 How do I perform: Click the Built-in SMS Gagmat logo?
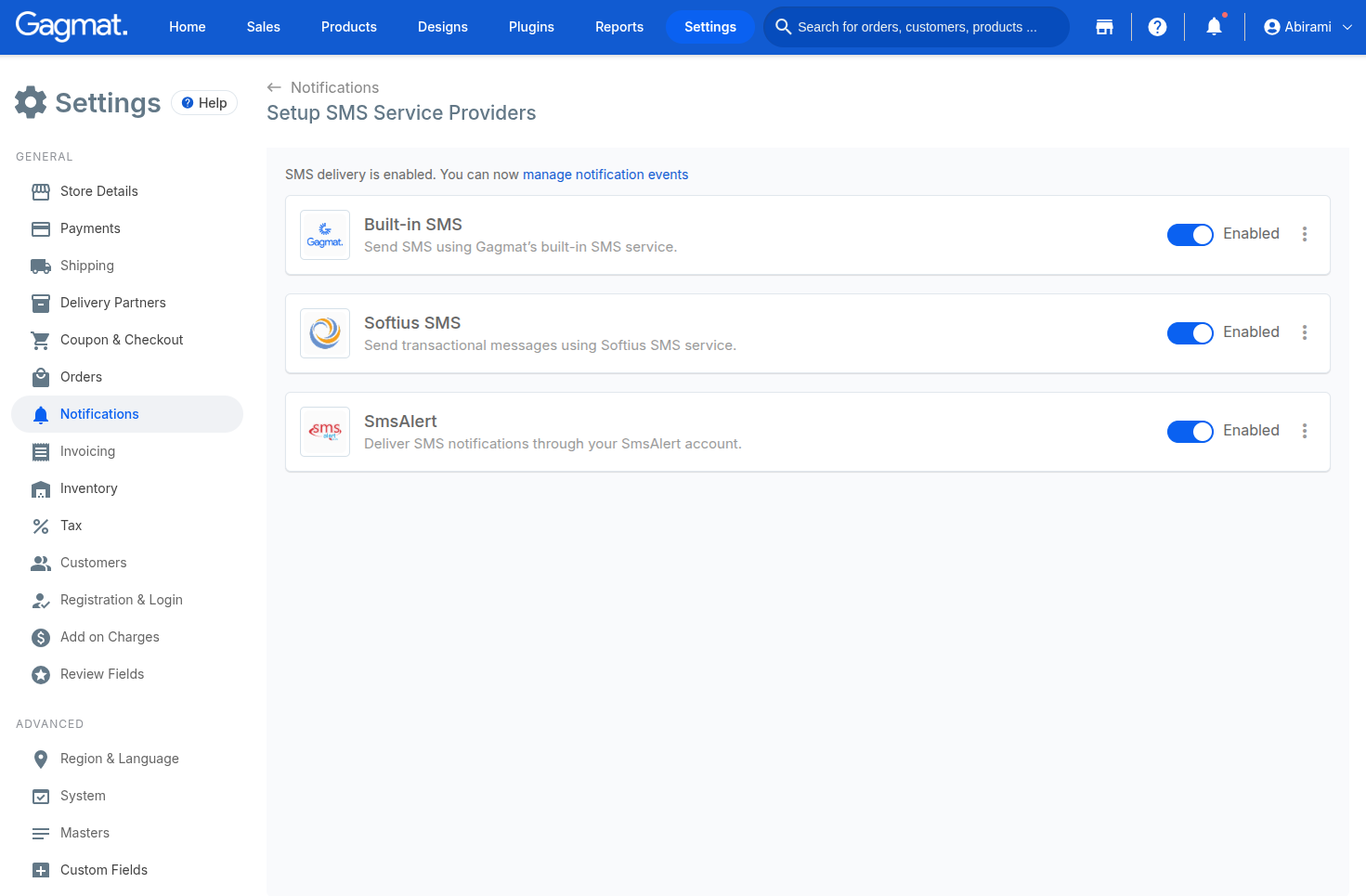(x=325, y=235)
